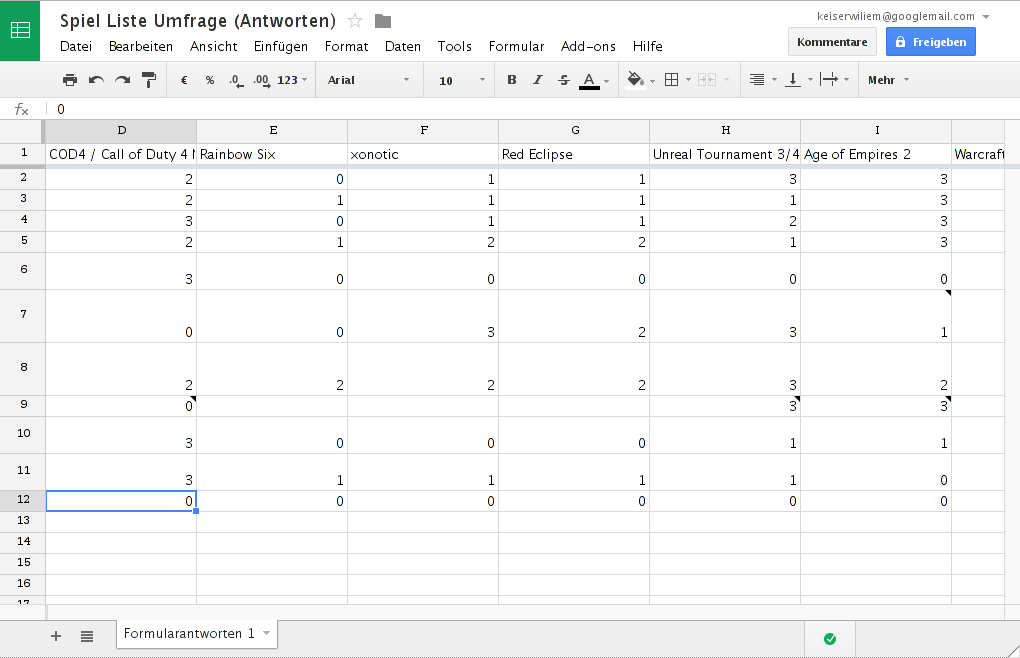Toggle bold formatting
This screenshot has width=1020, height=658.
coord(512,80)
